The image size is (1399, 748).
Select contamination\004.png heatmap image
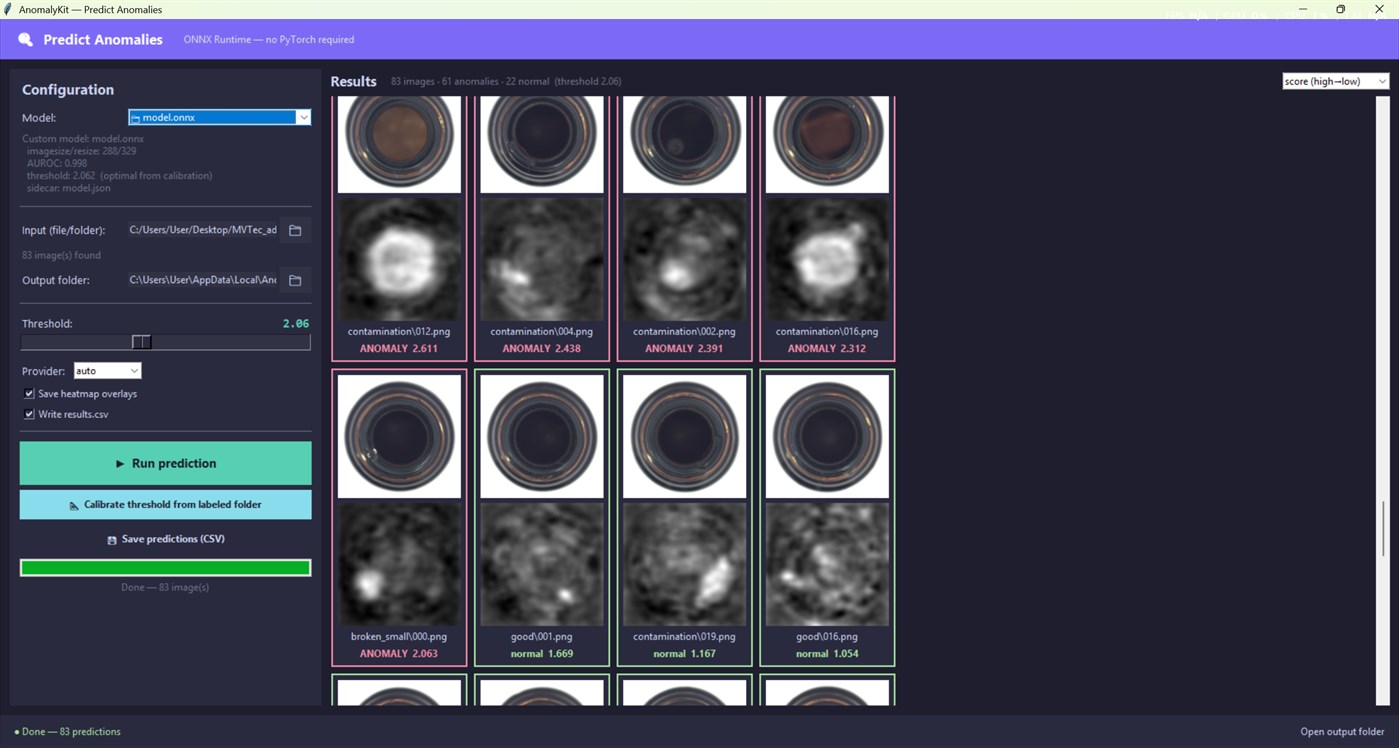coord(542,259)
